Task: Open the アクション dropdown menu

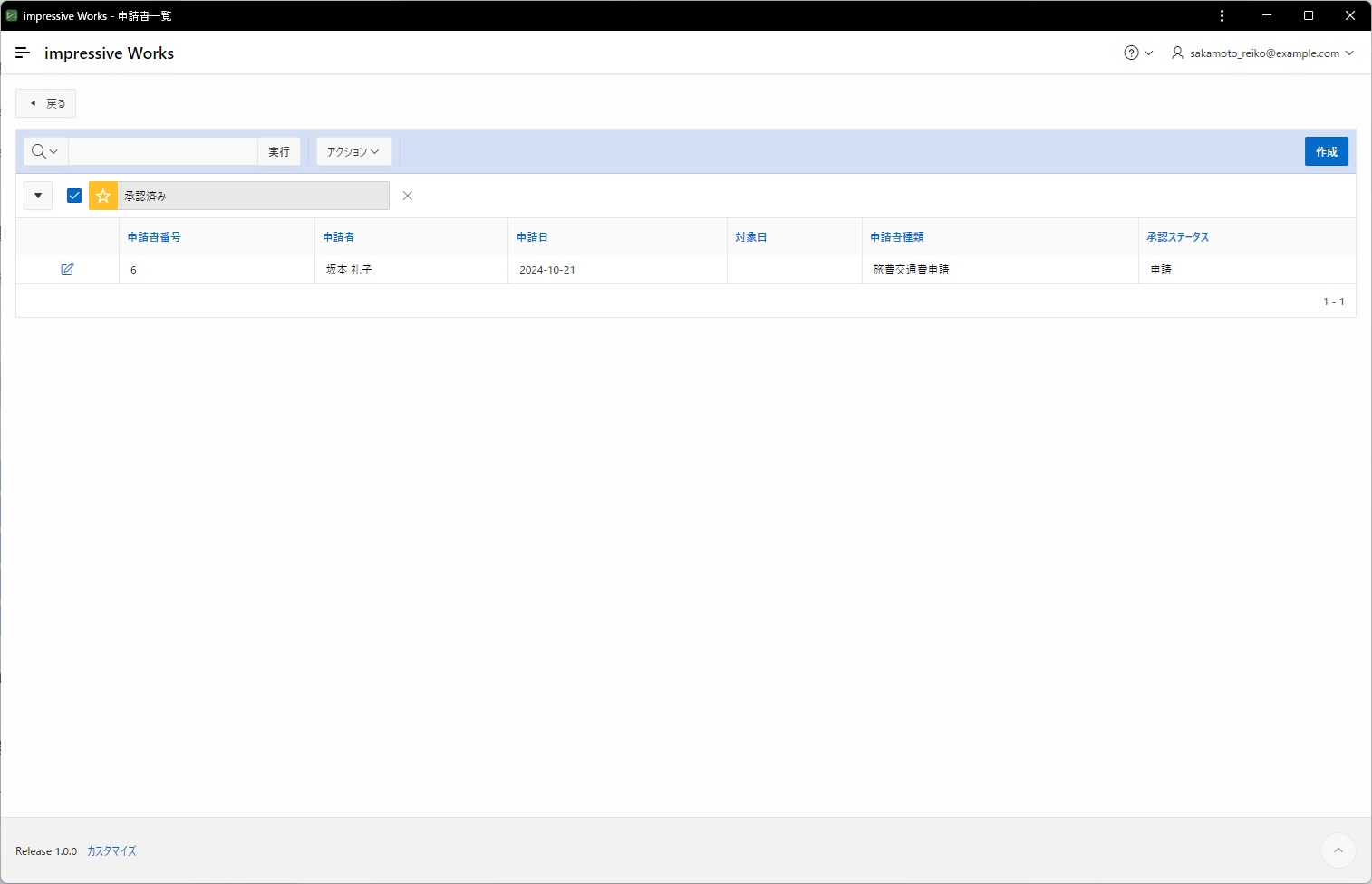Action: (353, 151)
